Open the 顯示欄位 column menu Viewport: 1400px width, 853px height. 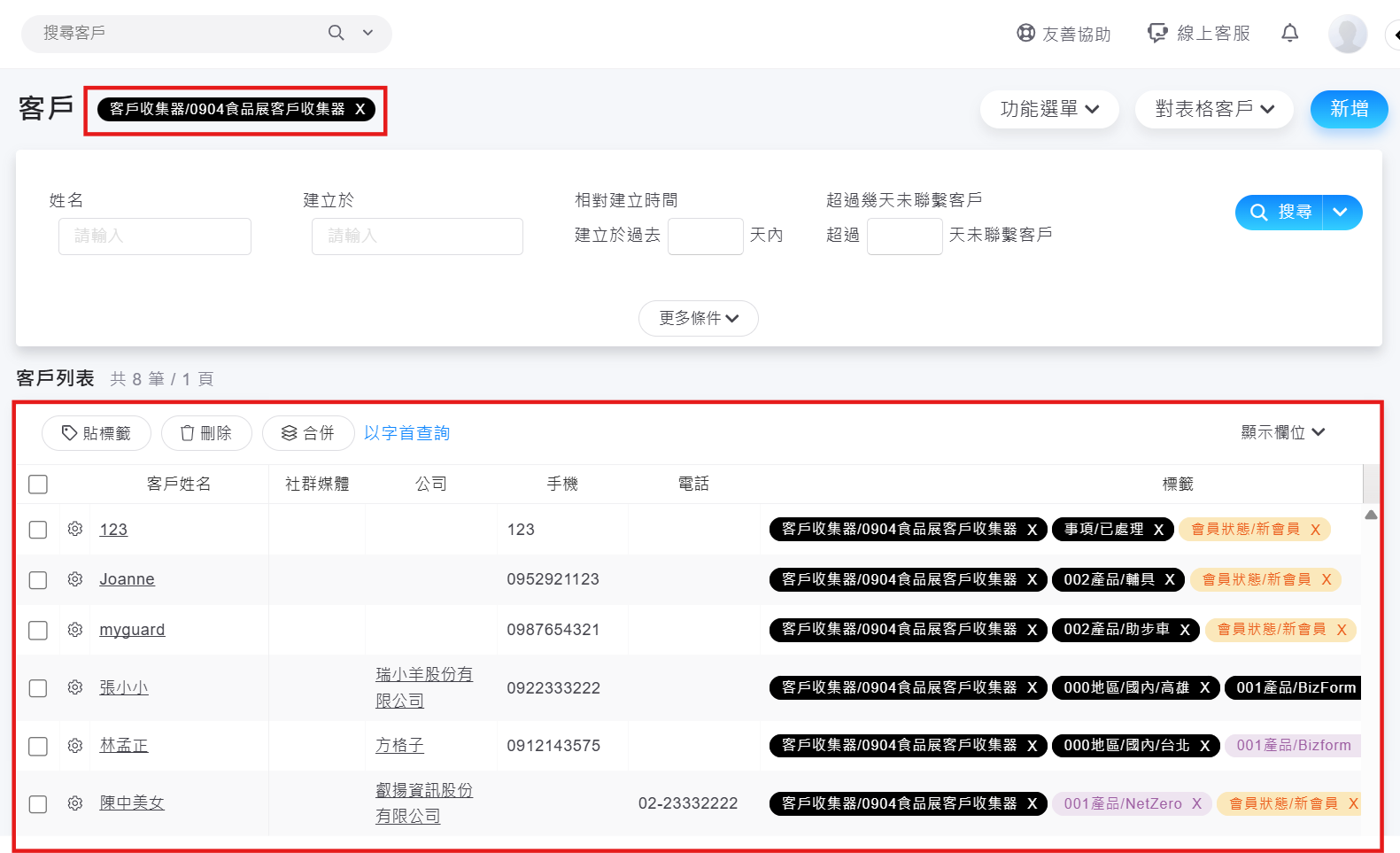pyautogui.click(x=1282, y=432)
